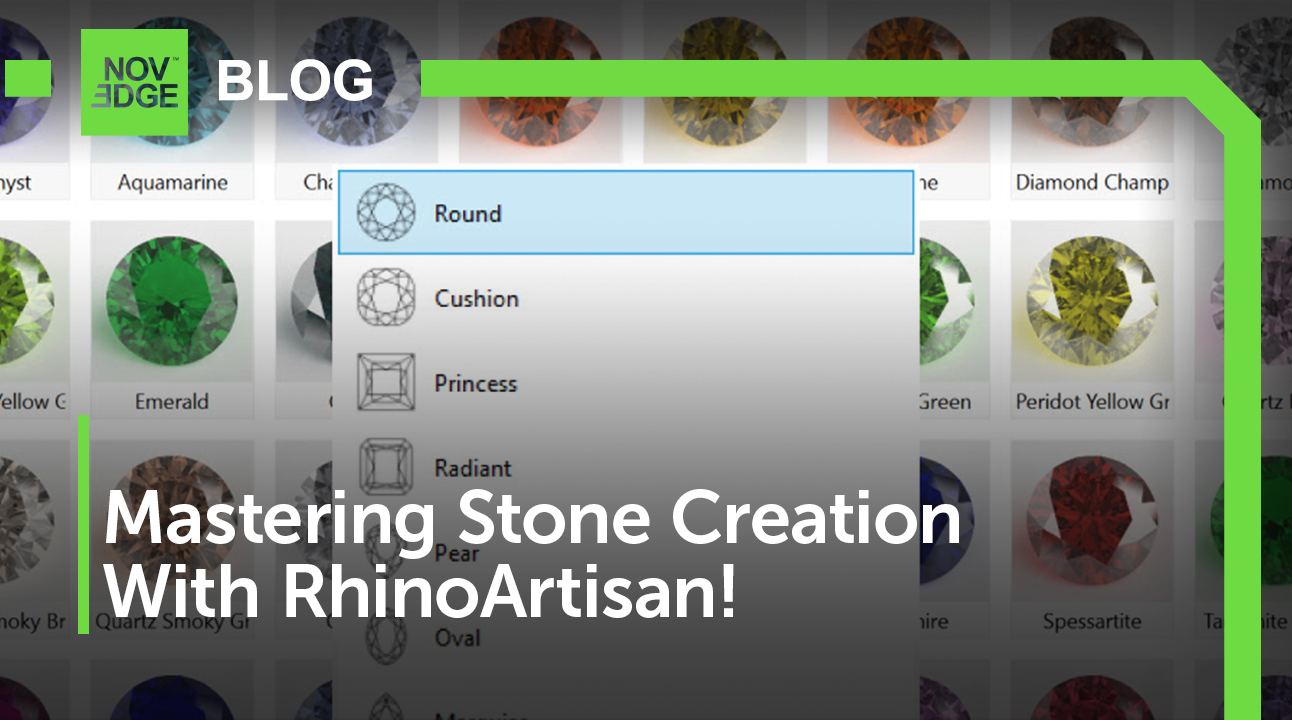Click the BLOG header link

(x=294, y=81)
